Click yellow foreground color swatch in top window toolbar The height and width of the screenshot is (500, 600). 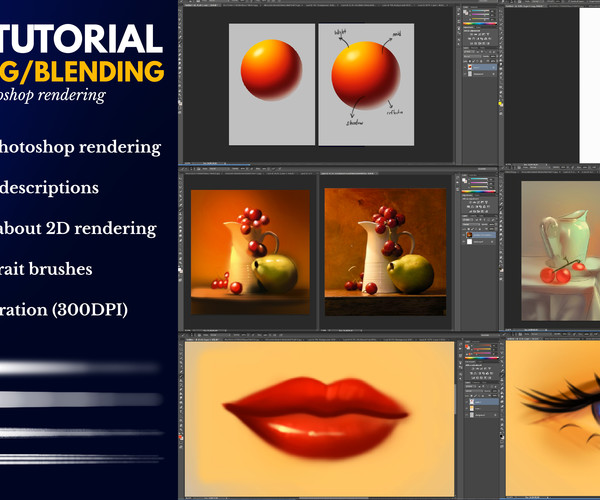click(x=501, y=104)
